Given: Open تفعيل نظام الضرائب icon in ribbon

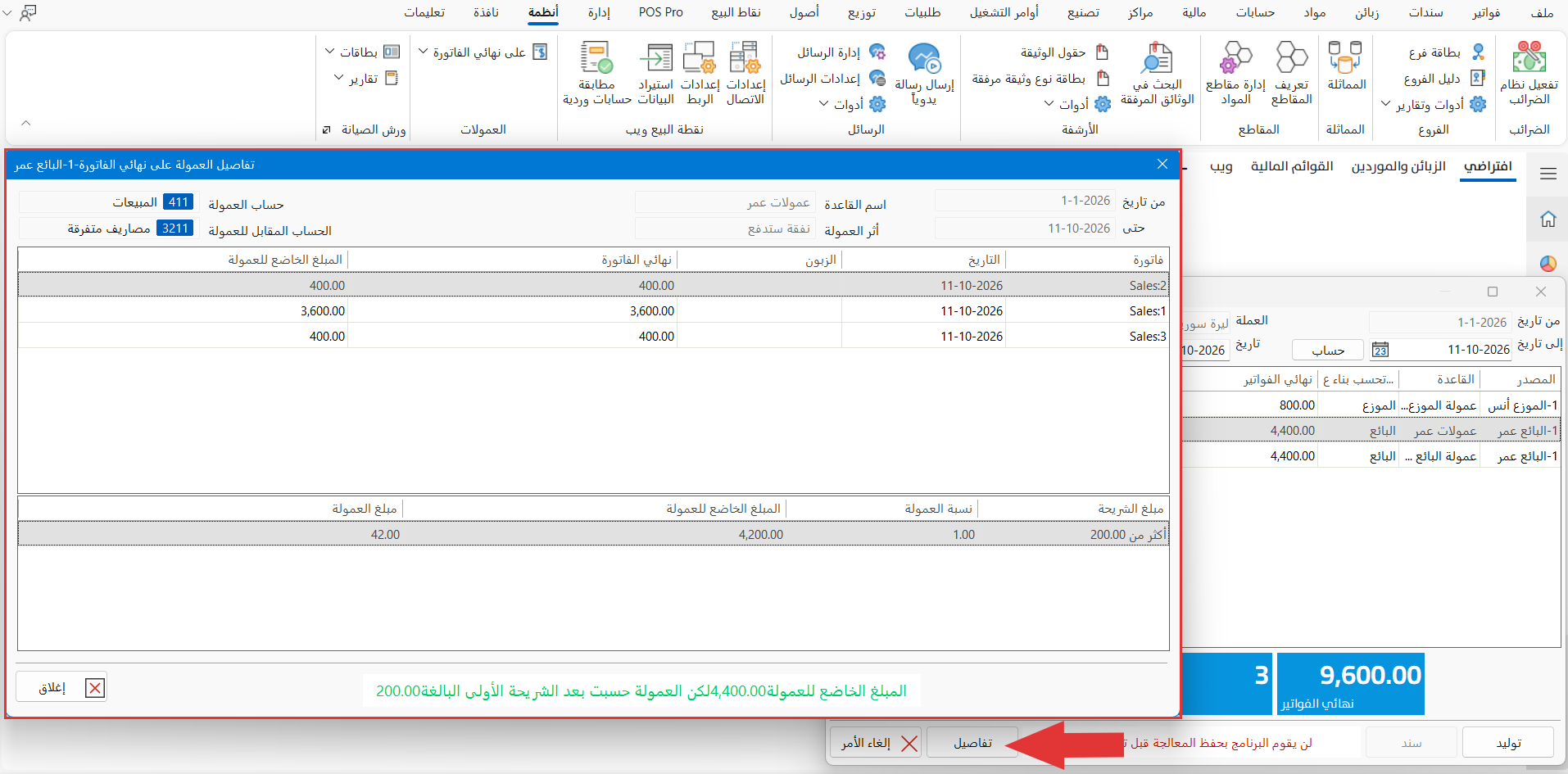Looking at the screenshot, I should tap(1529, 74).
